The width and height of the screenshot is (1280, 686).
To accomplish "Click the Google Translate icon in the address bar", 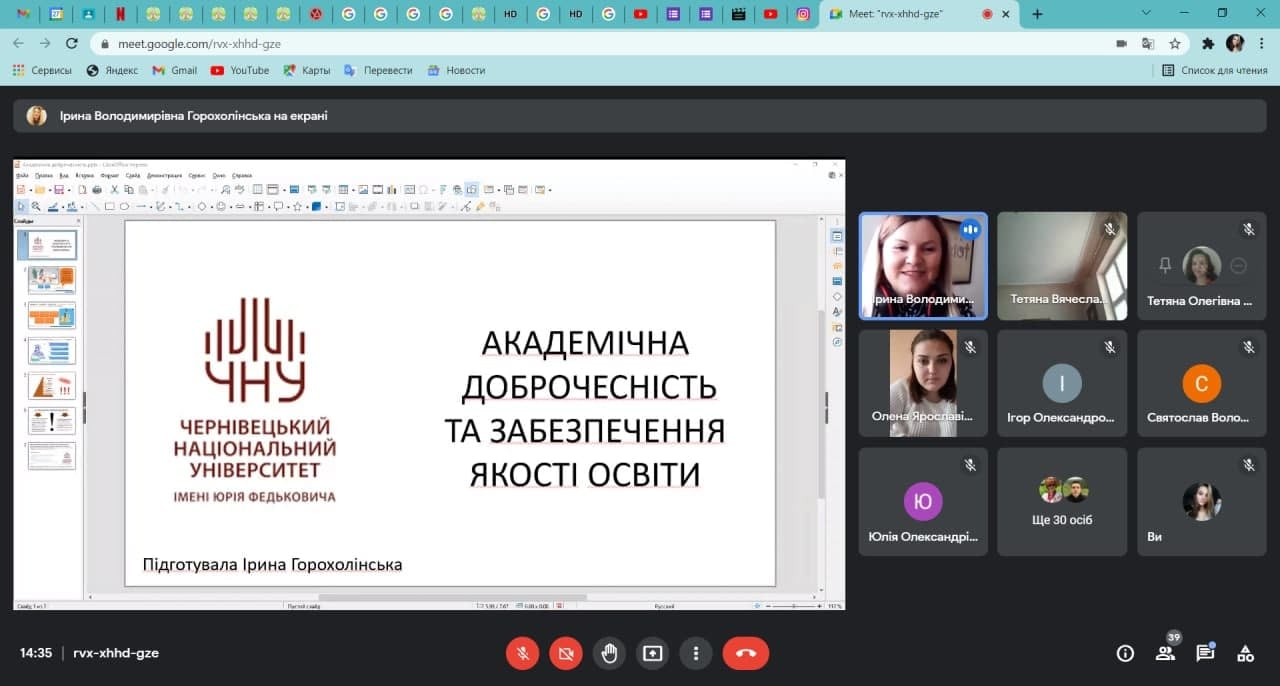I will click(1148, 43).
